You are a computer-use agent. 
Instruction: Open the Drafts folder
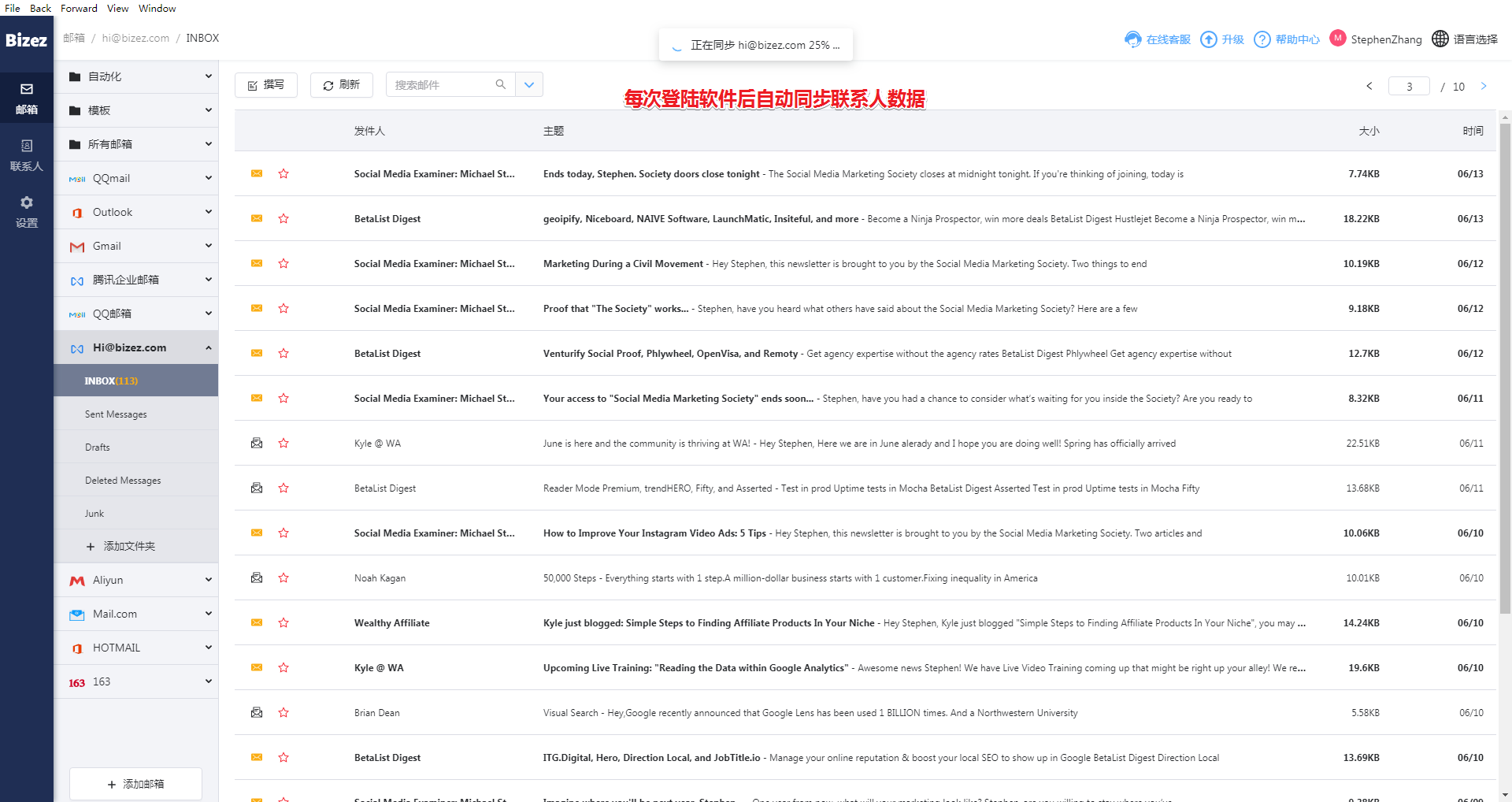point(136,447)
